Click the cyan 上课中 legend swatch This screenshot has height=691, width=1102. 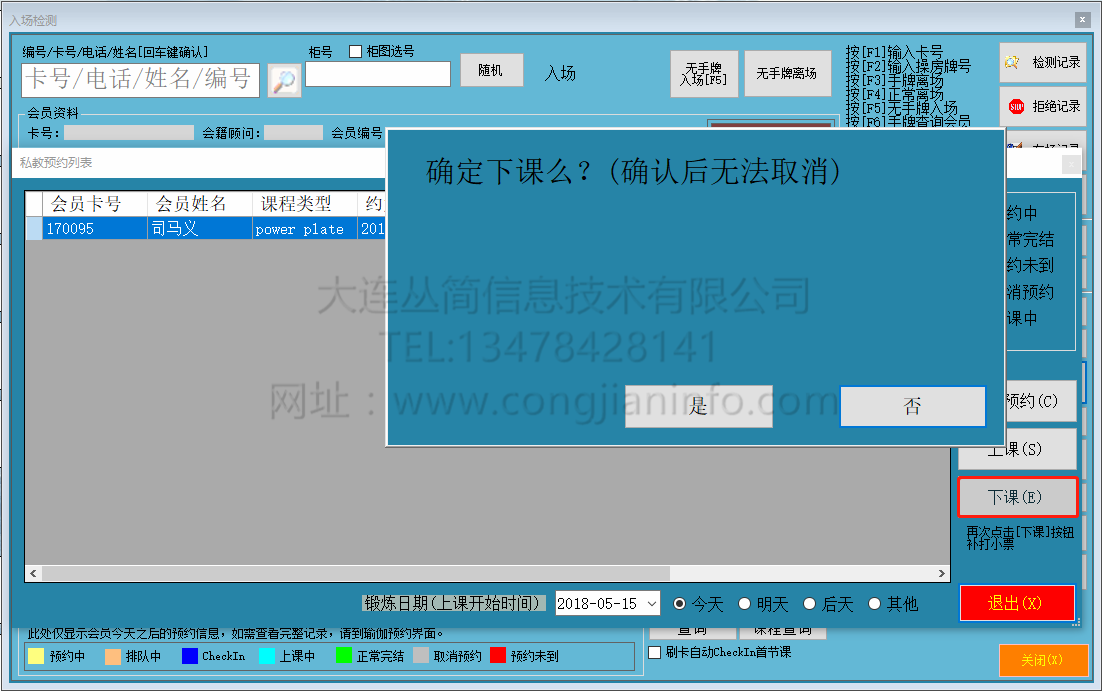click(x=267, y=656)
